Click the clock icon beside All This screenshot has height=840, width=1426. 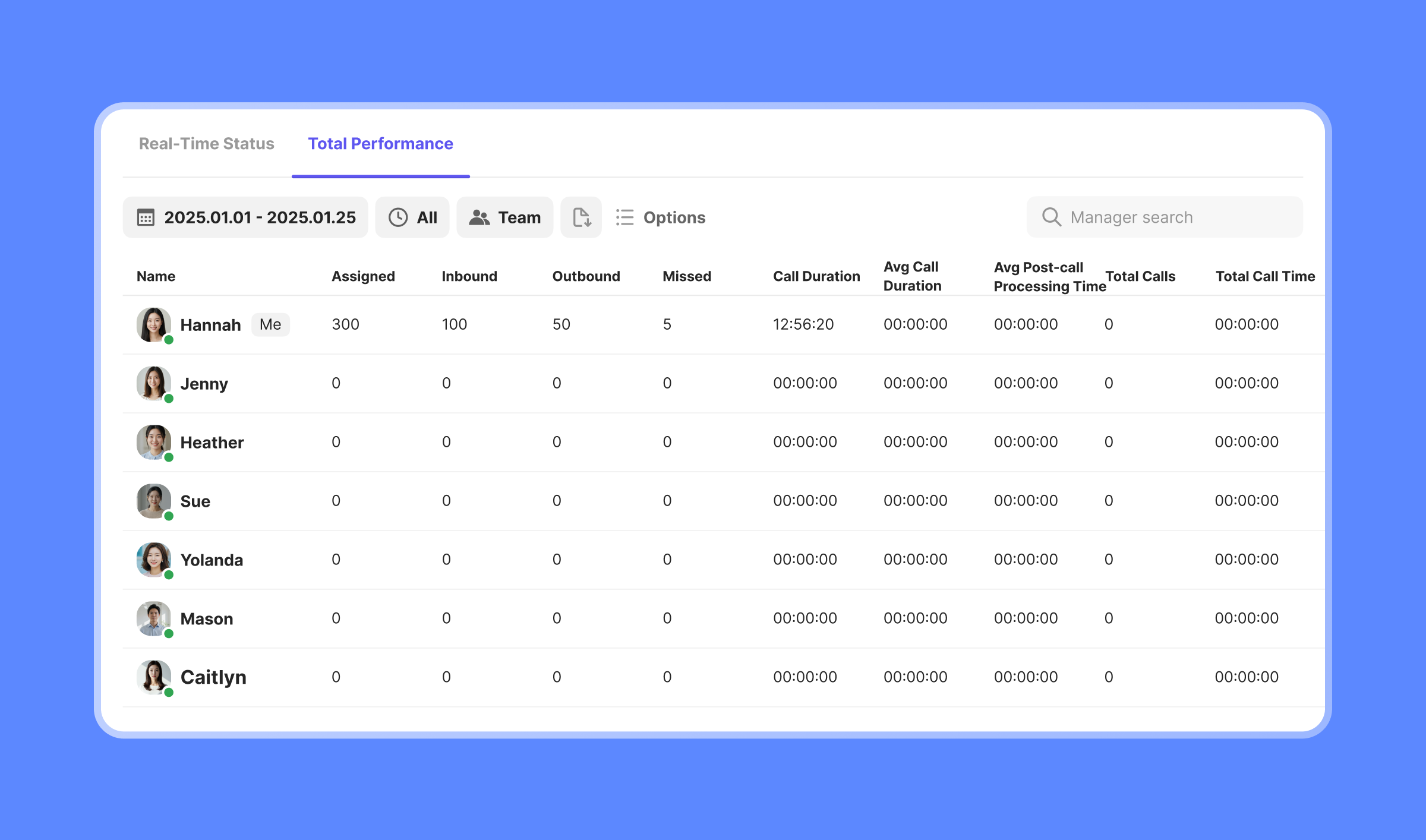click(397, 217)
